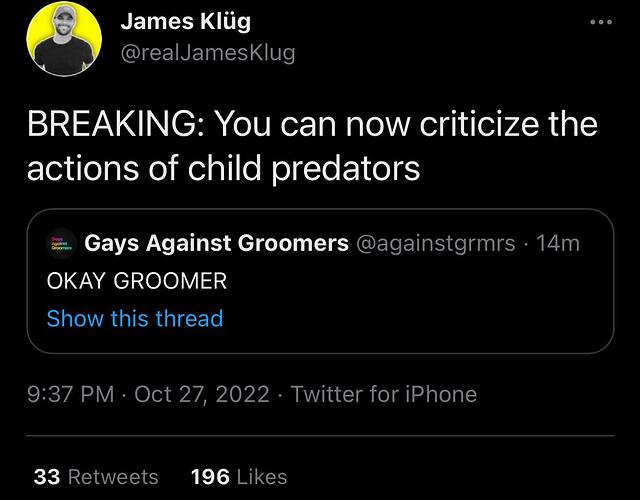Viewport: 640px width, 500px height.
Task: Tap the OKAY GROOMER quoted text
Action: (137, 281)
